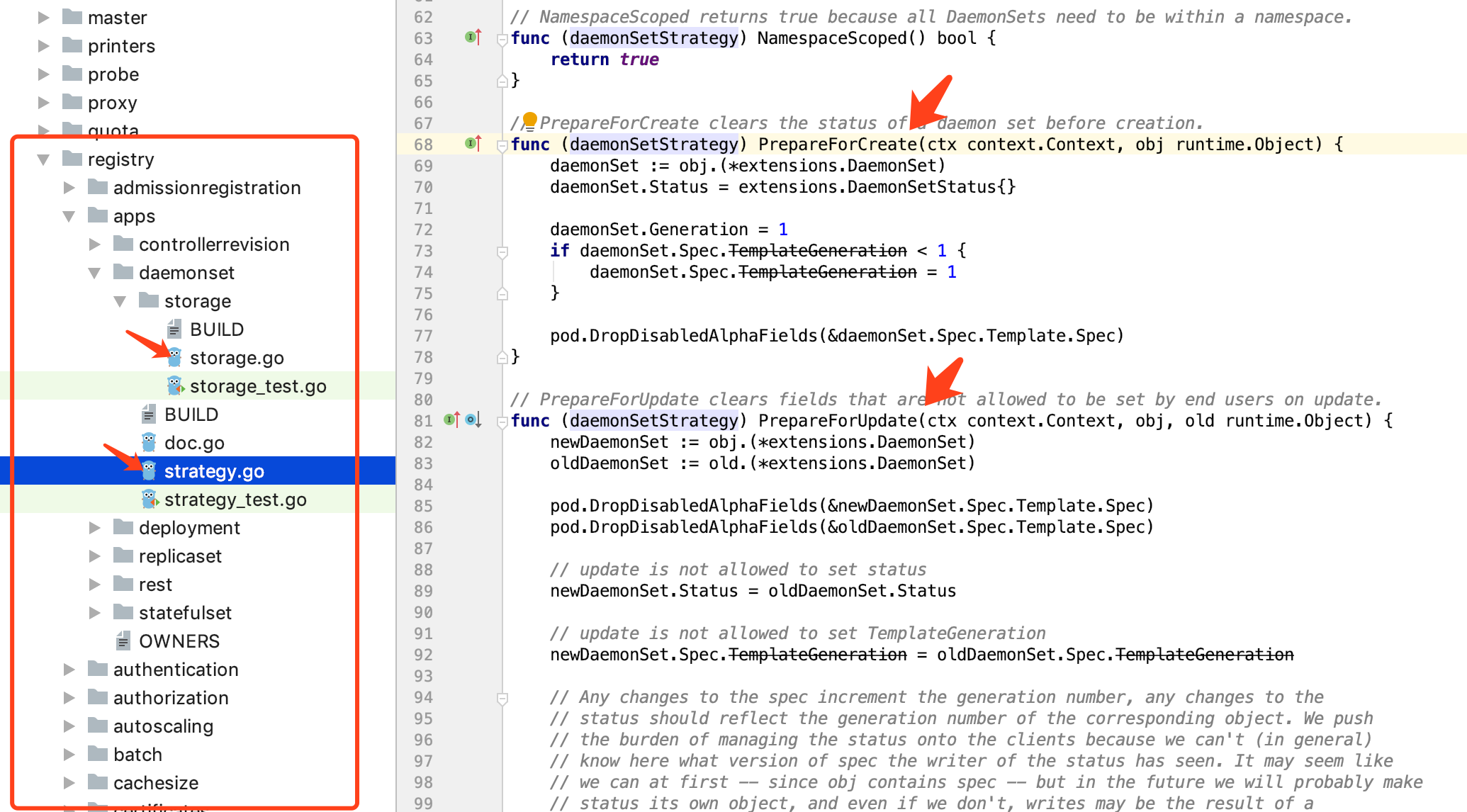Click the strategy_test.go file icon
1467x812 pixels.
pyautogui.click(x=150, y=500)
